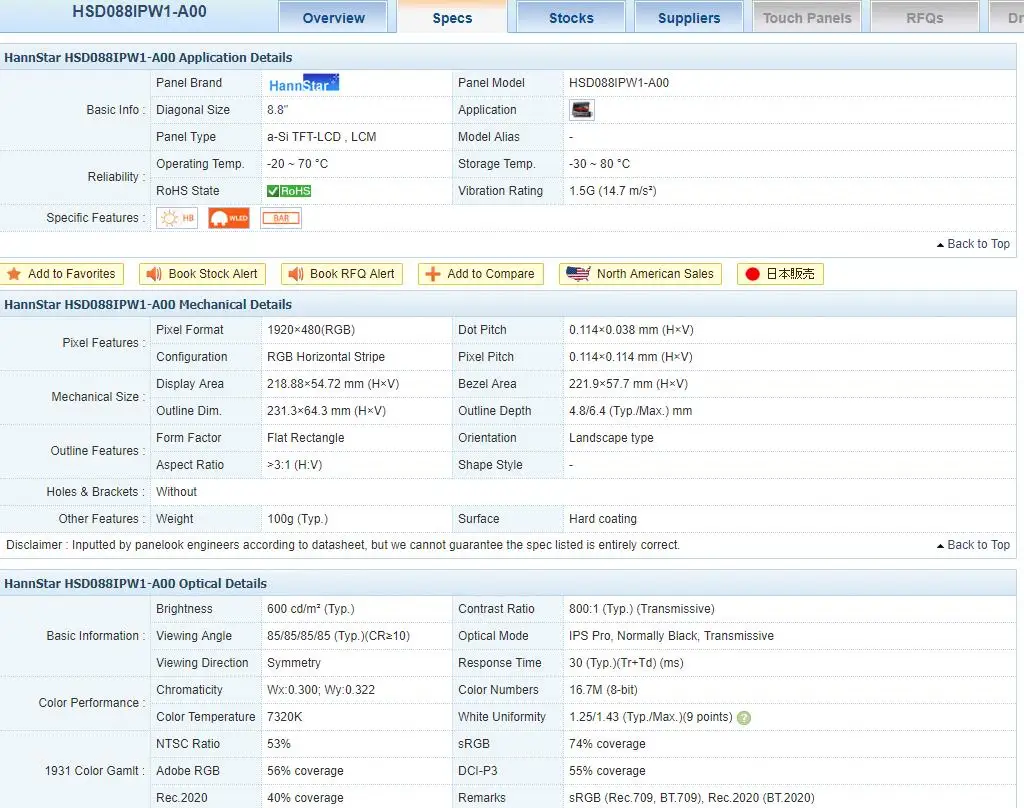Viewport: 1024px width, 808px height.
Task: Click the 8.8" diagonal size value
Action: pyautogui.click(x=278, y=110)
